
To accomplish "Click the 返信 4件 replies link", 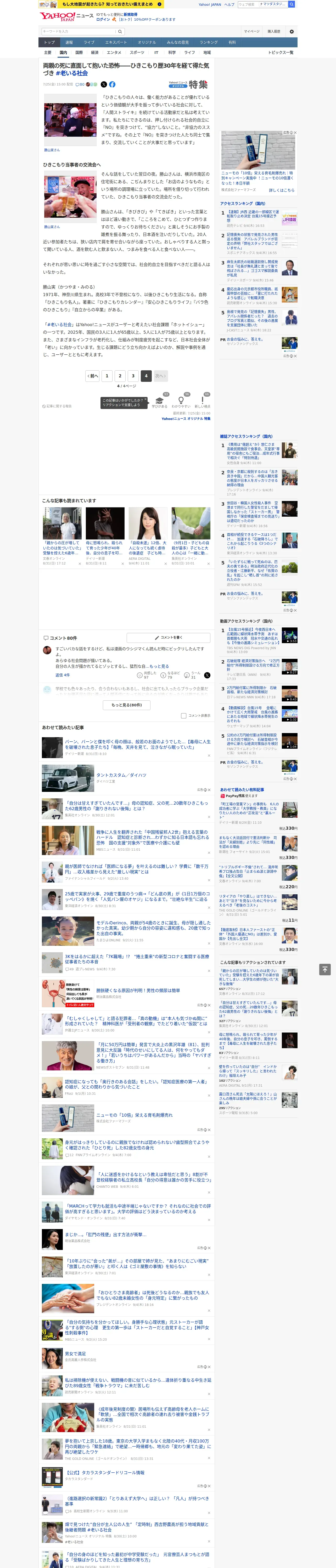I will [x=62, y=675].
